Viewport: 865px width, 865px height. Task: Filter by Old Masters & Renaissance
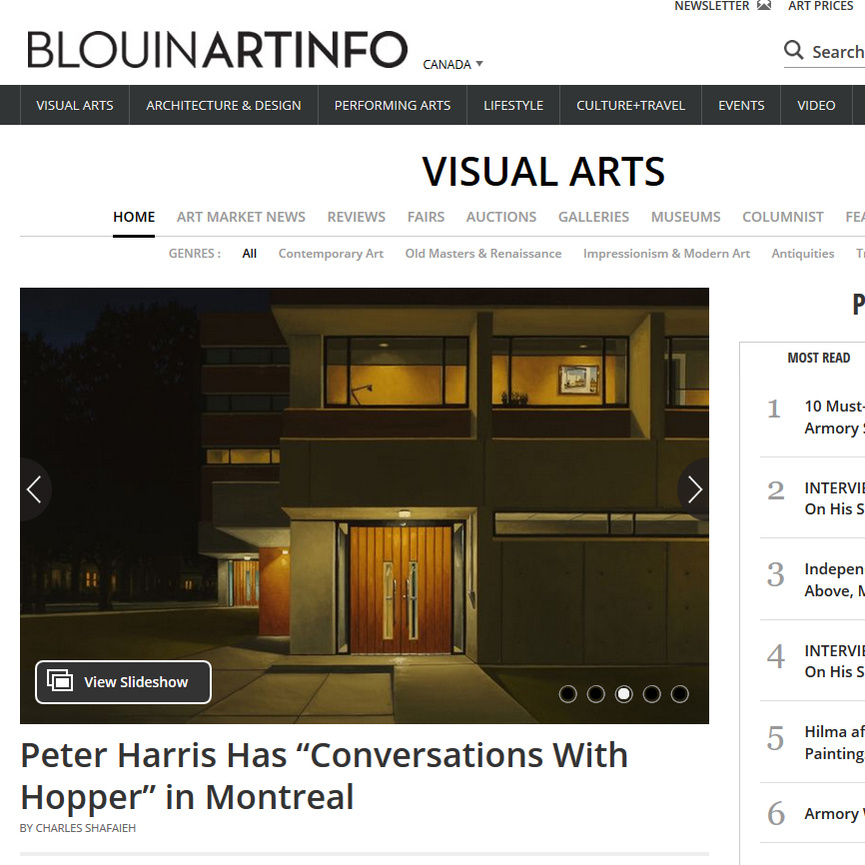coord(483,253)
